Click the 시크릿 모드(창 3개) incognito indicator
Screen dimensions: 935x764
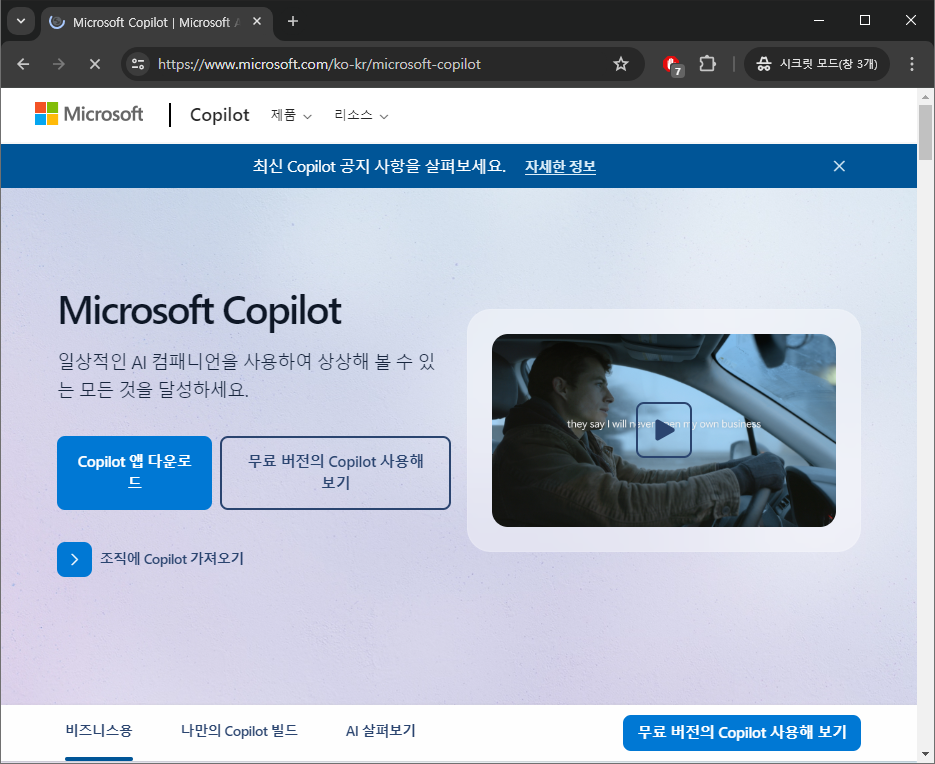pos(817,64)
